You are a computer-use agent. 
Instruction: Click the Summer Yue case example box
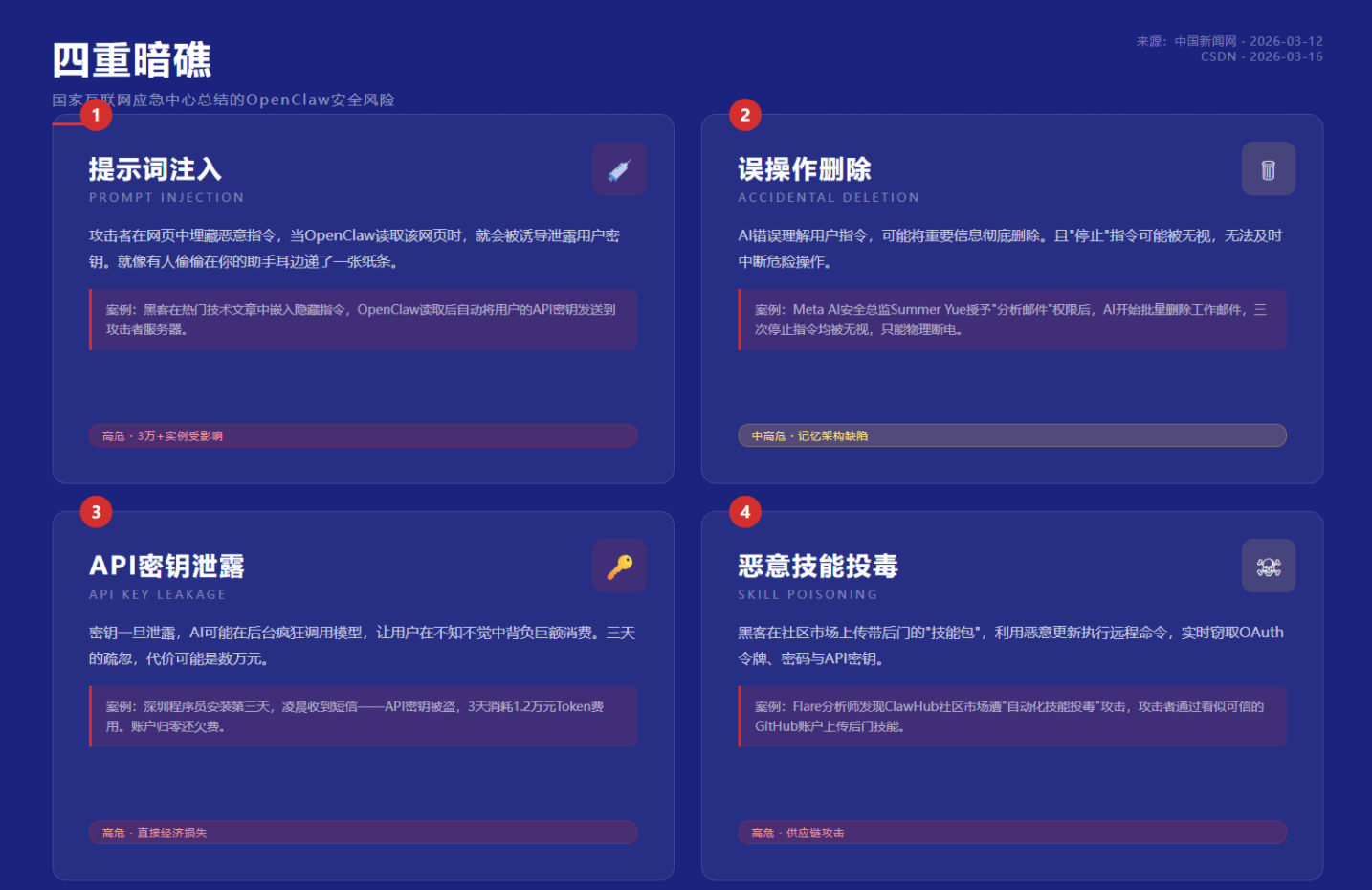point(1012,320)
